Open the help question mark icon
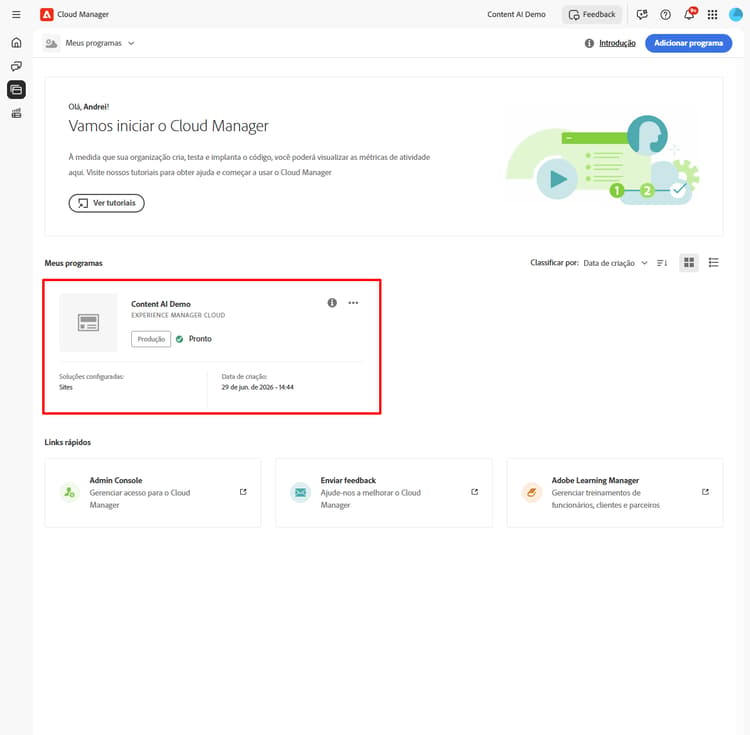Viewport: 750px width, 735px height. 665,14
